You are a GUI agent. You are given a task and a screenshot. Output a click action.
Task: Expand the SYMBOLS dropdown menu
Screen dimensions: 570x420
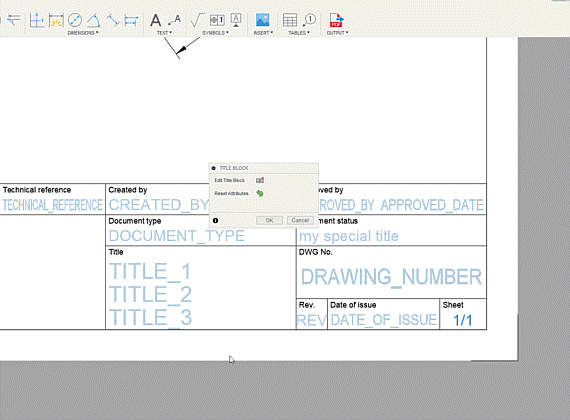point(215,33)
